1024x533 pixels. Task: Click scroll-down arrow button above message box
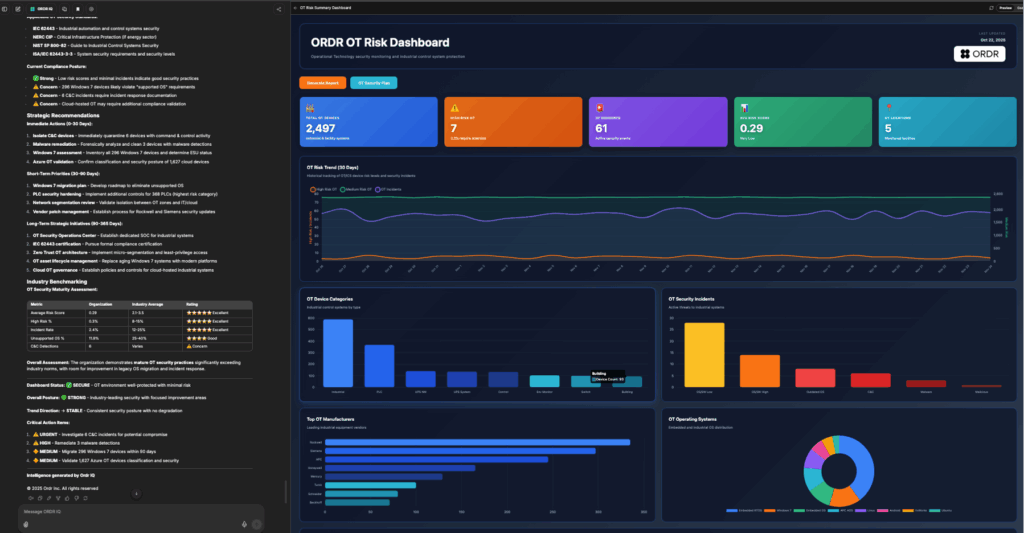[x=137, y=494]
